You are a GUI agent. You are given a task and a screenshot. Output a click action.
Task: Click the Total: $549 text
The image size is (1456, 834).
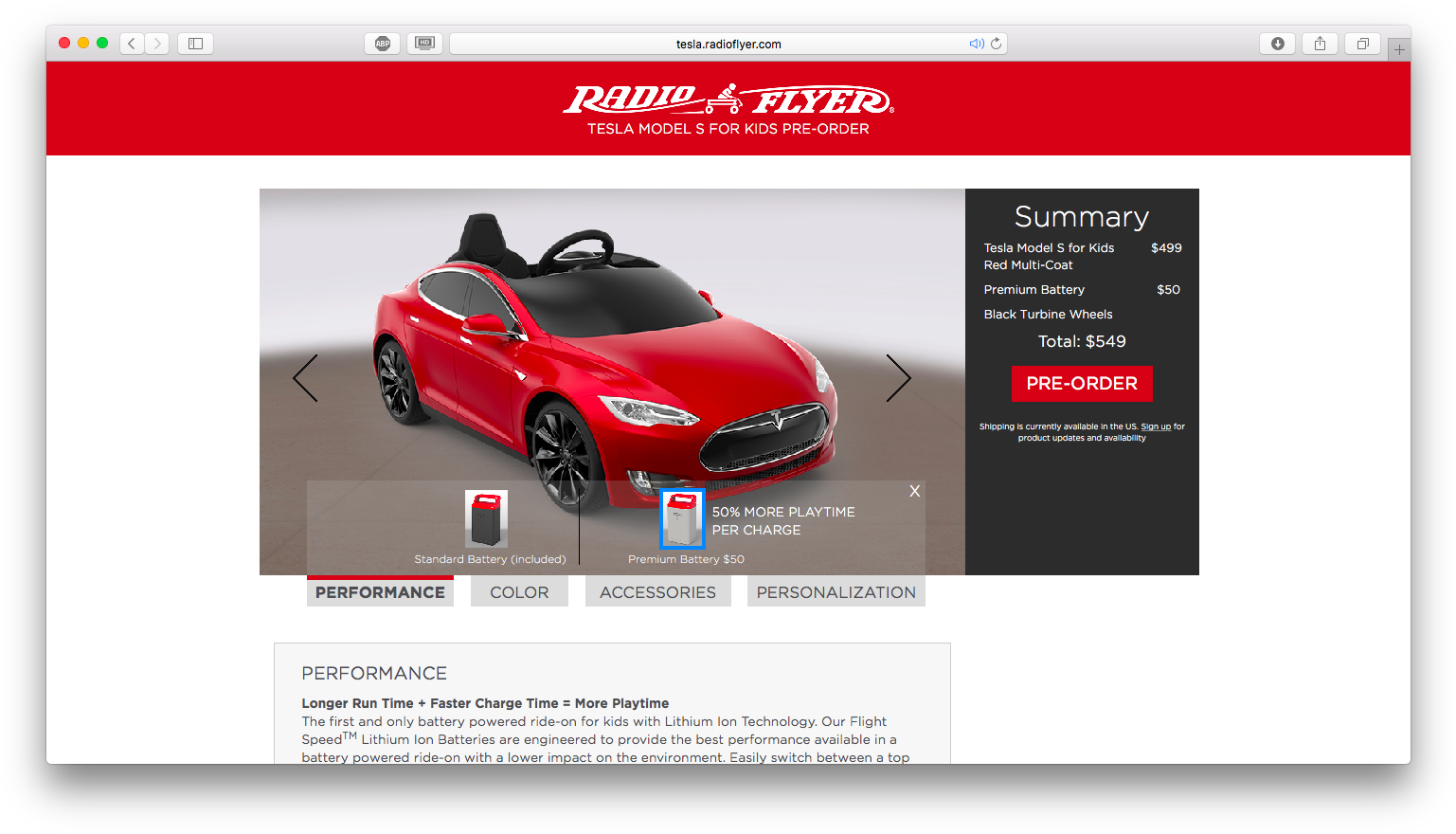pos(1082,341)
